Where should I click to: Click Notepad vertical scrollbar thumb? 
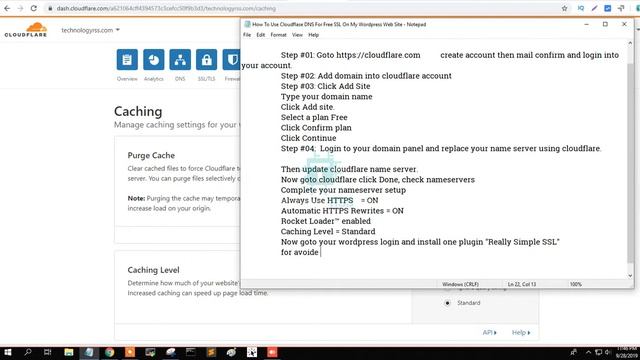pyautogui.click(x=630, y=162)
